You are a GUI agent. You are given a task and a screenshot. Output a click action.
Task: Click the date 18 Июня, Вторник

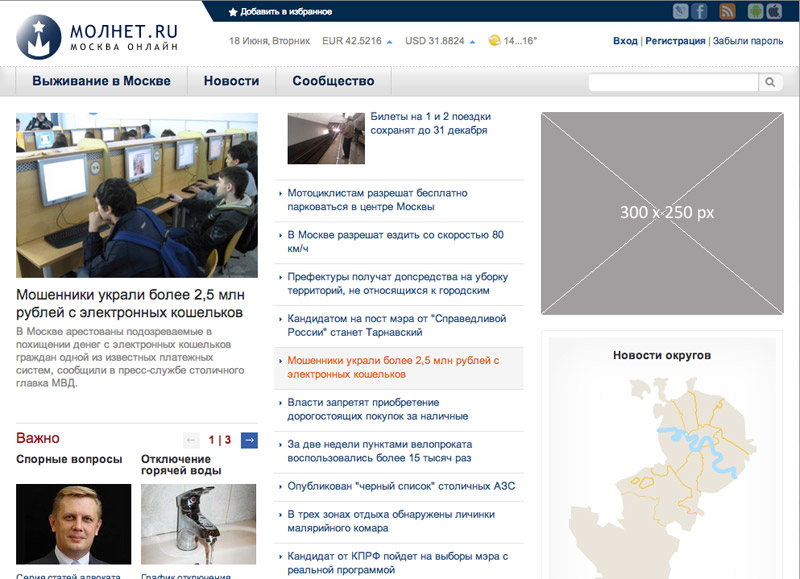click(x=269, y=41)
